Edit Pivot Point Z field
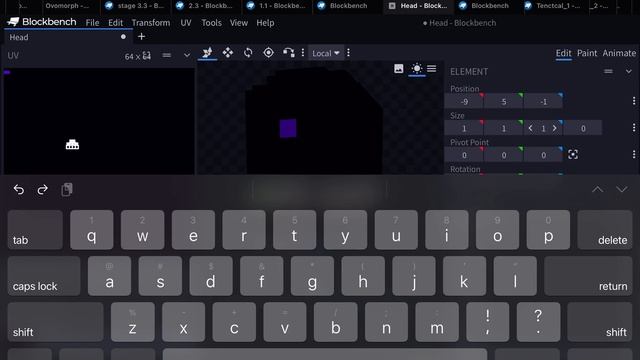 point(543,156)
